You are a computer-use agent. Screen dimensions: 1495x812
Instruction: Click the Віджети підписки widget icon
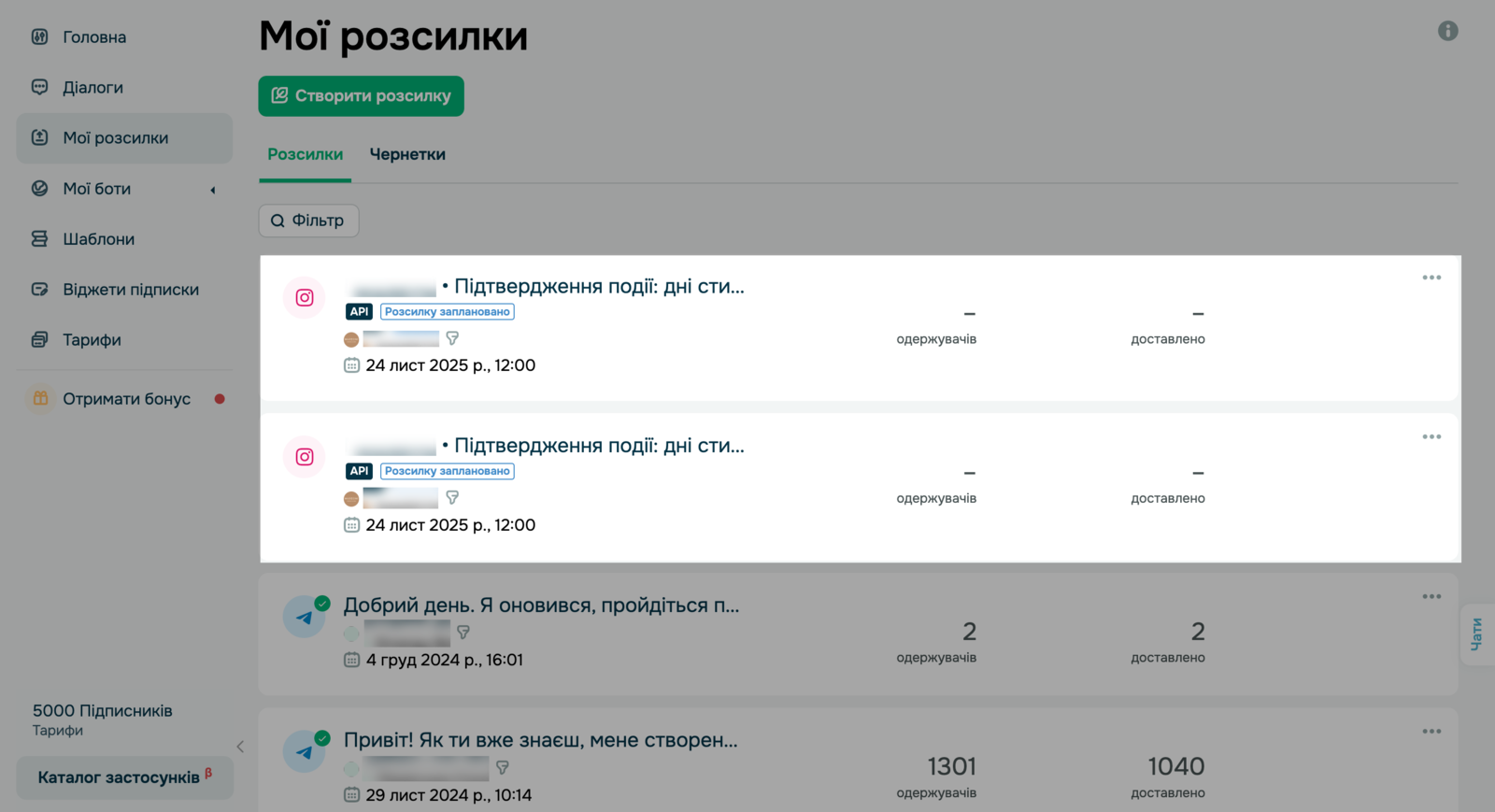click(39, 290)
